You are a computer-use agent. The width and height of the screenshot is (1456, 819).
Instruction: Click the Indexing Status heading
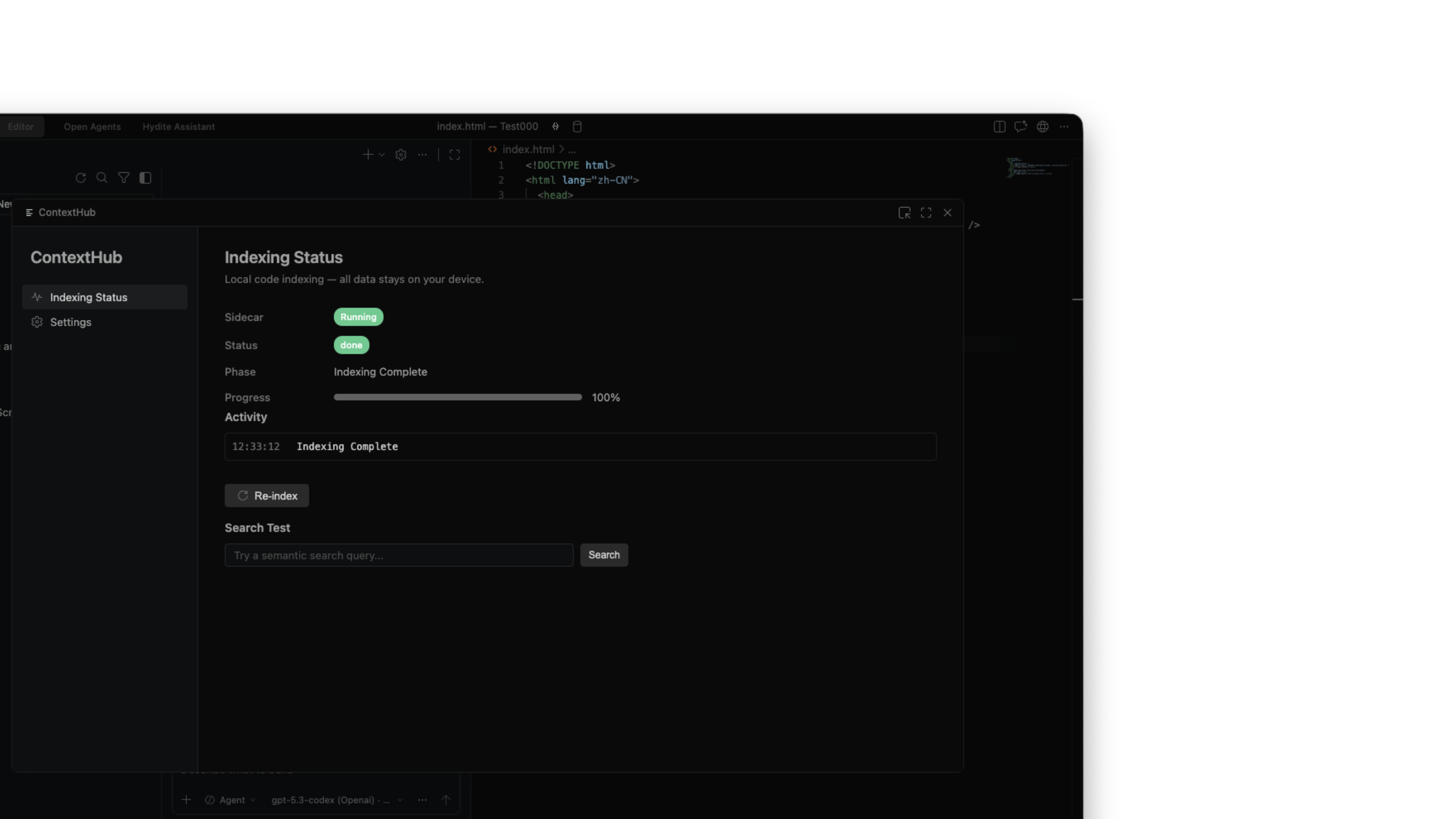(284, 257)
